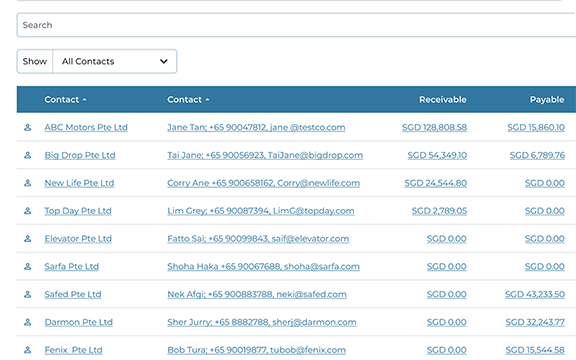The width and height of the screenshot is (576, 360).
Task: Click Lim Grey contact details link
Action: pos(261,211)
